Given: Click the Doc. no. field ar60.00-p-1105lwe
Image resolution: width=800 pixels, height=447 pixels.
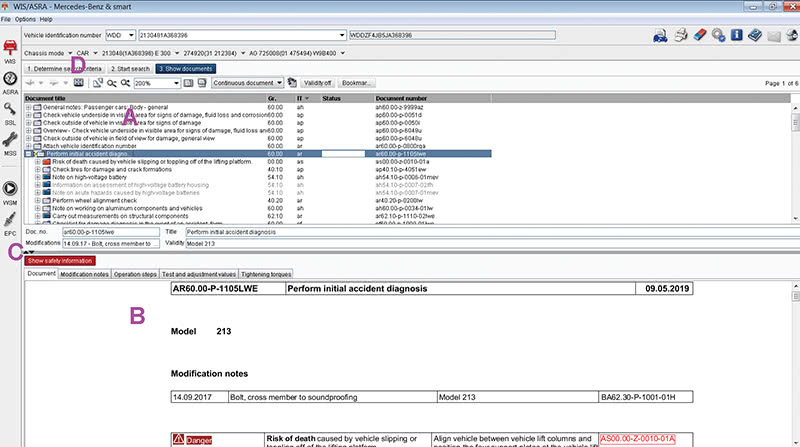Looking at the screenshot, I should click(111, 232).
